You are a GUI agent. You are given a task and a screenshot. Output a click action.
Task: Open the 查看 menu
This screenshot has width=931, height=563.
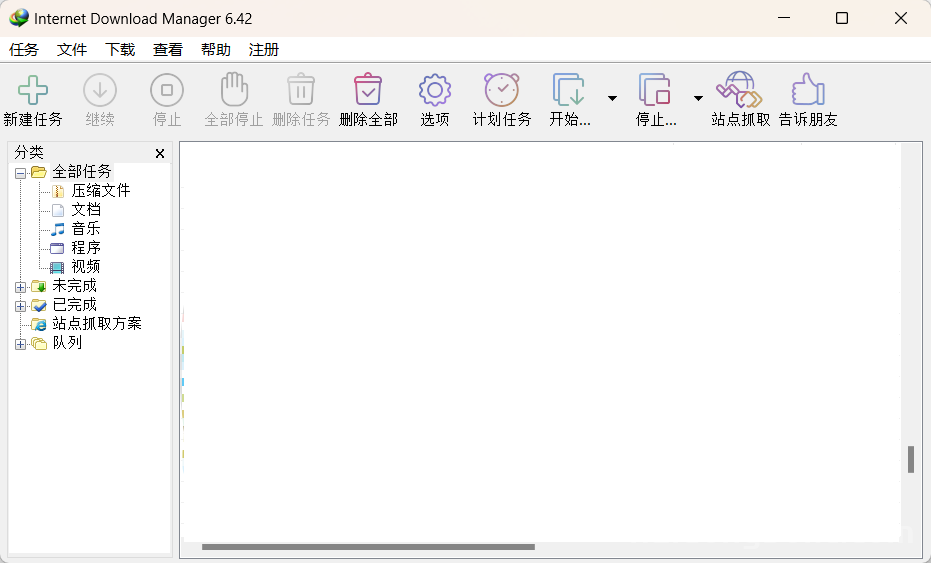(168, 50)
